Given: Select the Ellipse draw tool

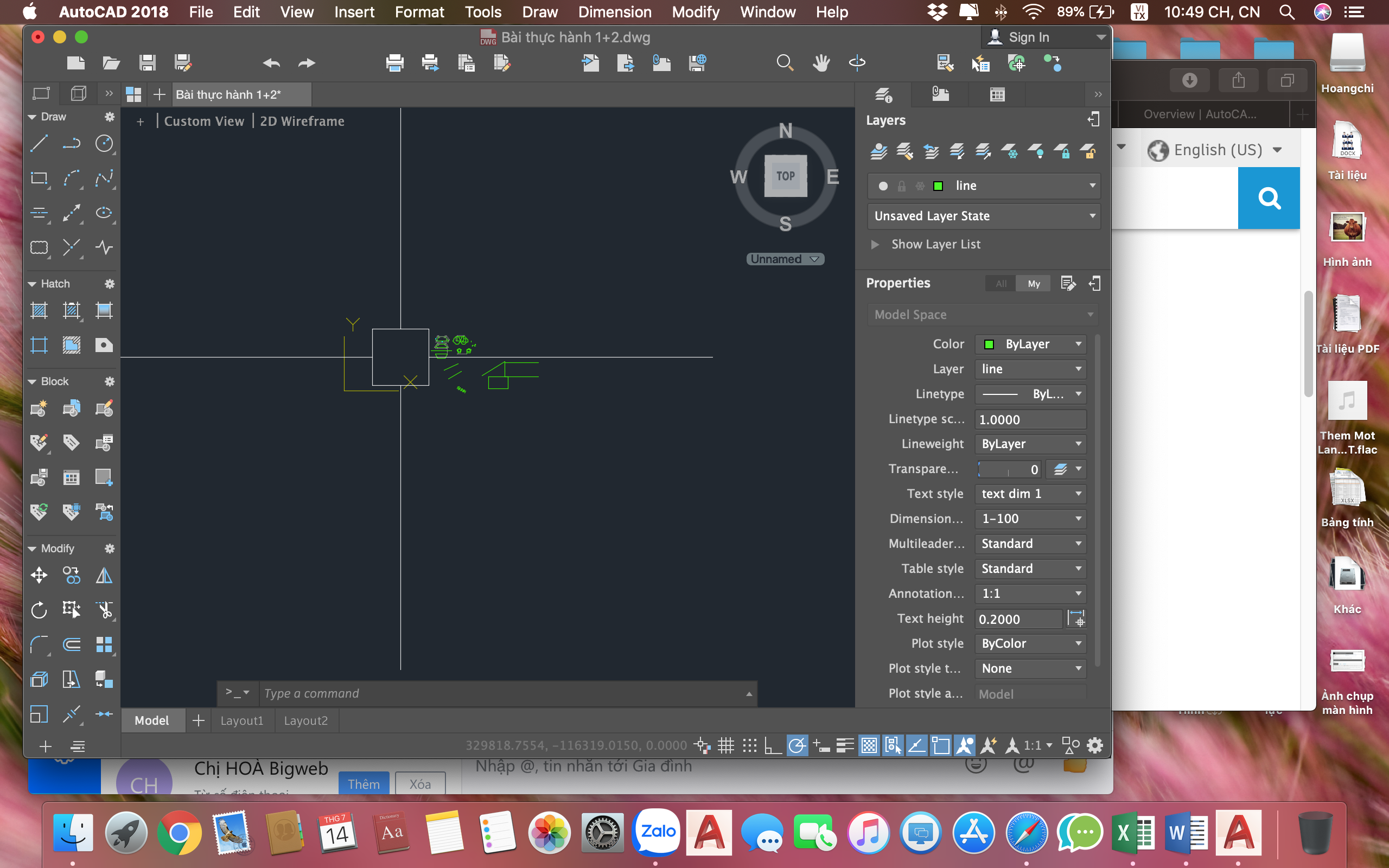Looking at the screenshot, I should click(x=104, y=213).
